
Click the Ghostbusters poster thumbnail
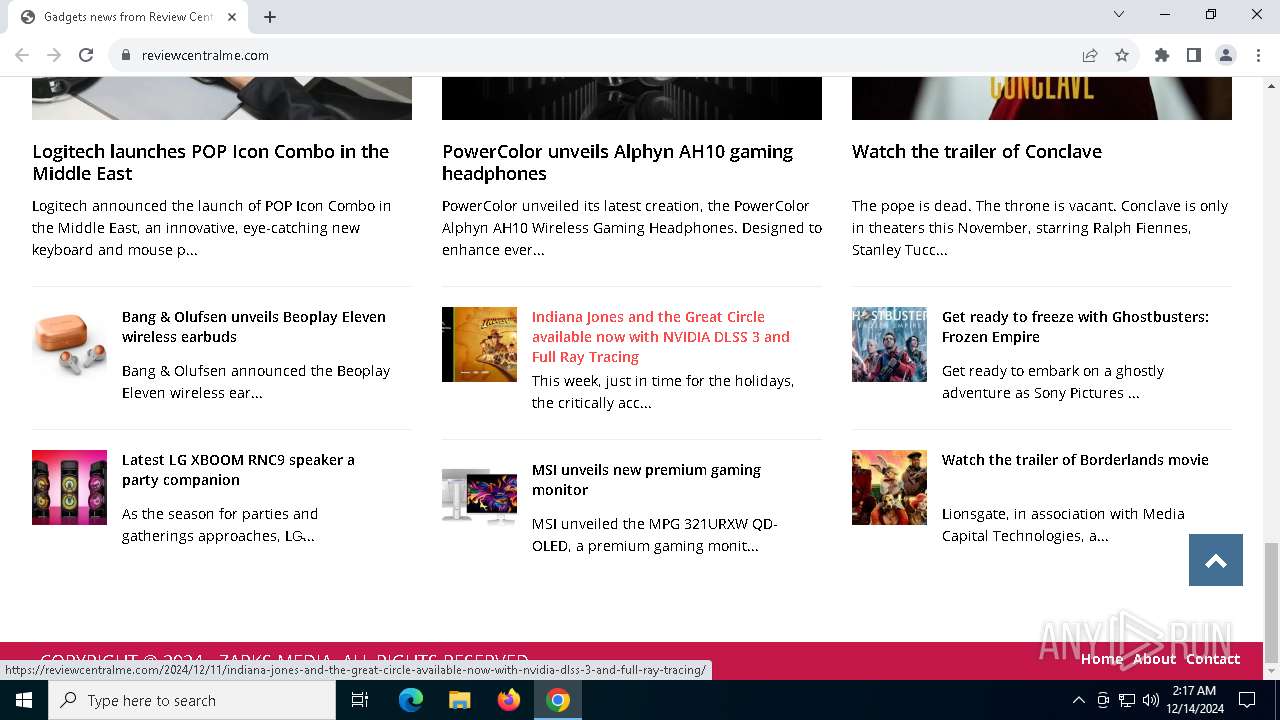tap(889, 344)
